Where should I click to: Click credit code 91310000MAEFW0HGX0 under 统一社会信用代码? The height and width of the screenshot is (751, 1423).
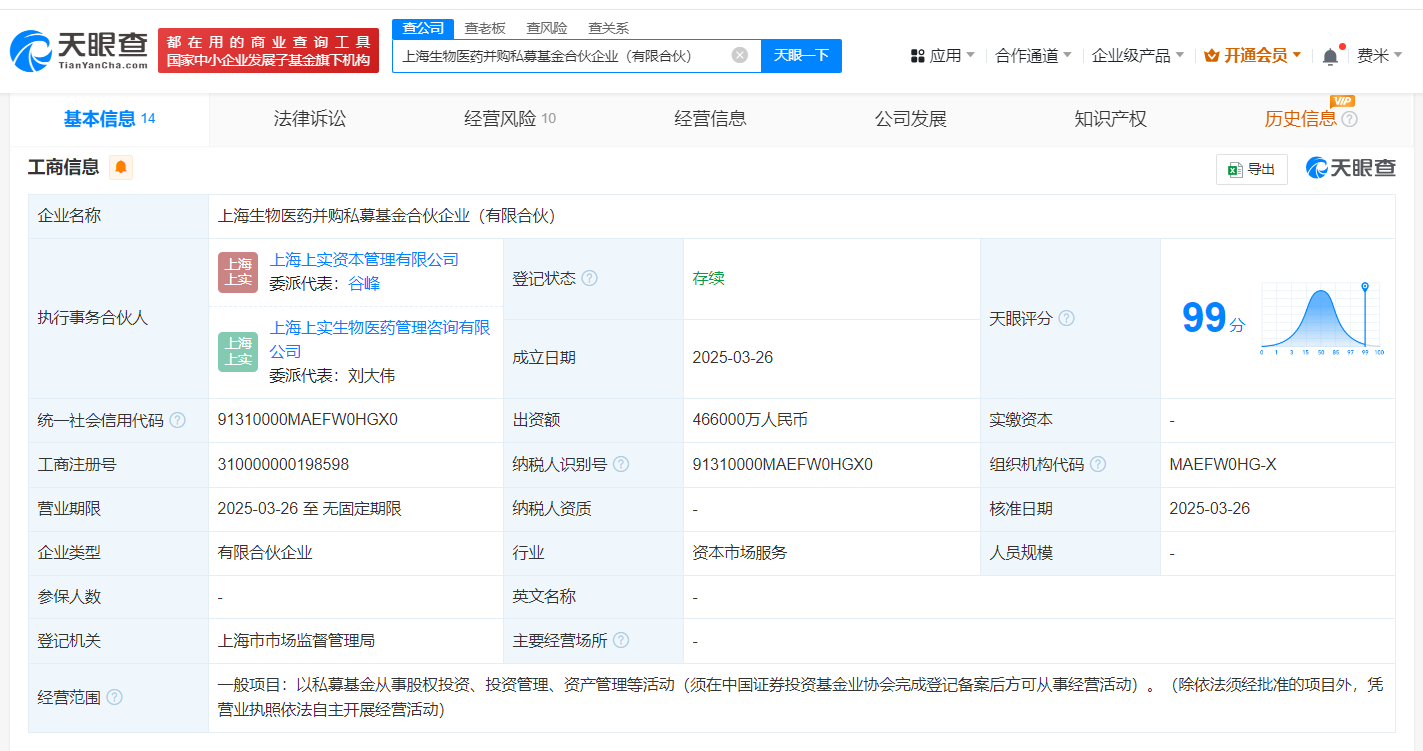coord(307,420)
